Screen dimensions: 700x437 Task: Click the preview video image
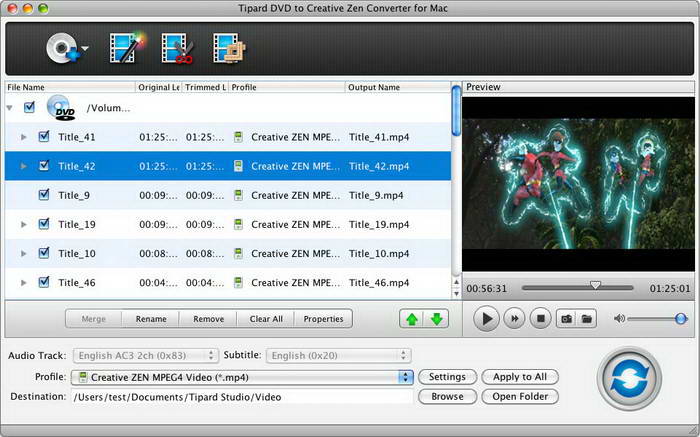click(578, 183)
